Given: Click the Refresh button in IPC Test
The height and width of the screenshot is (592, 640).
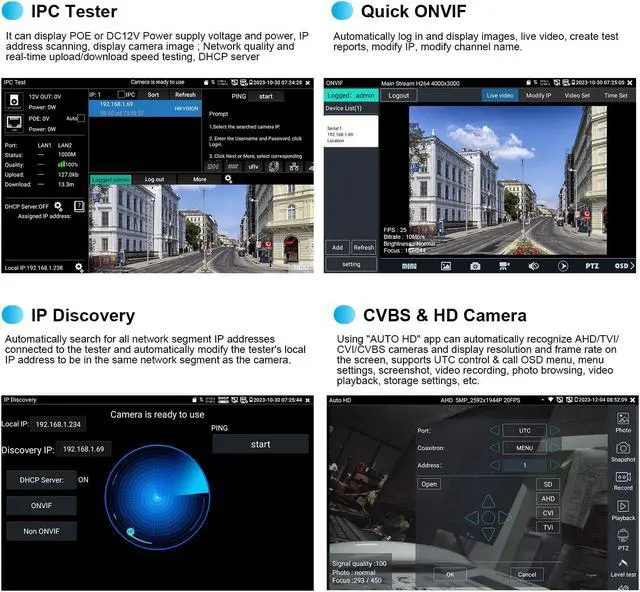Looking at the screenshot, I should coord(185,94).
